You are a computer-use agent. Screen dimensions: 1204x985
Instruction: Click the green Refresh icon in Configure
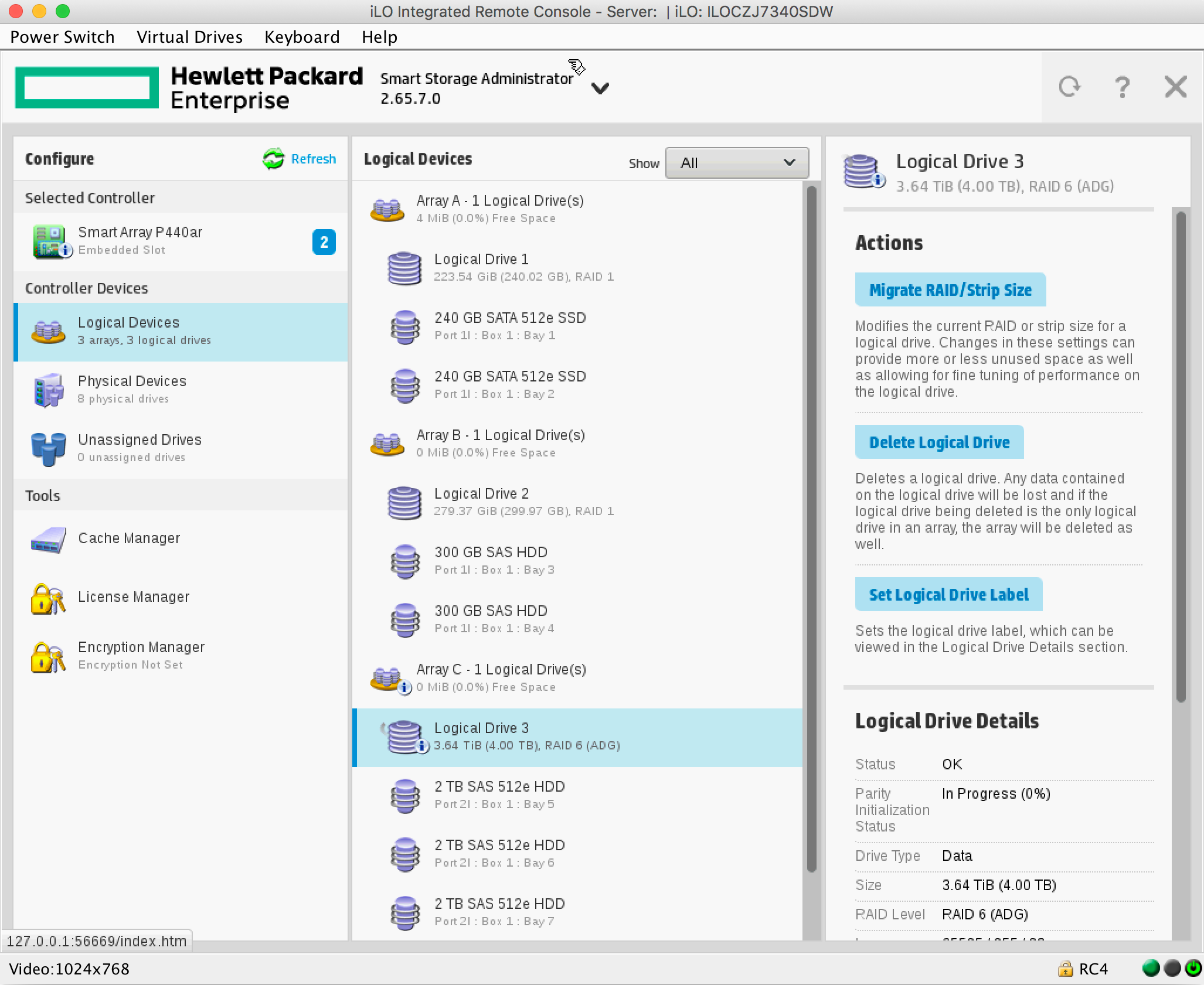tap(273, 159)
